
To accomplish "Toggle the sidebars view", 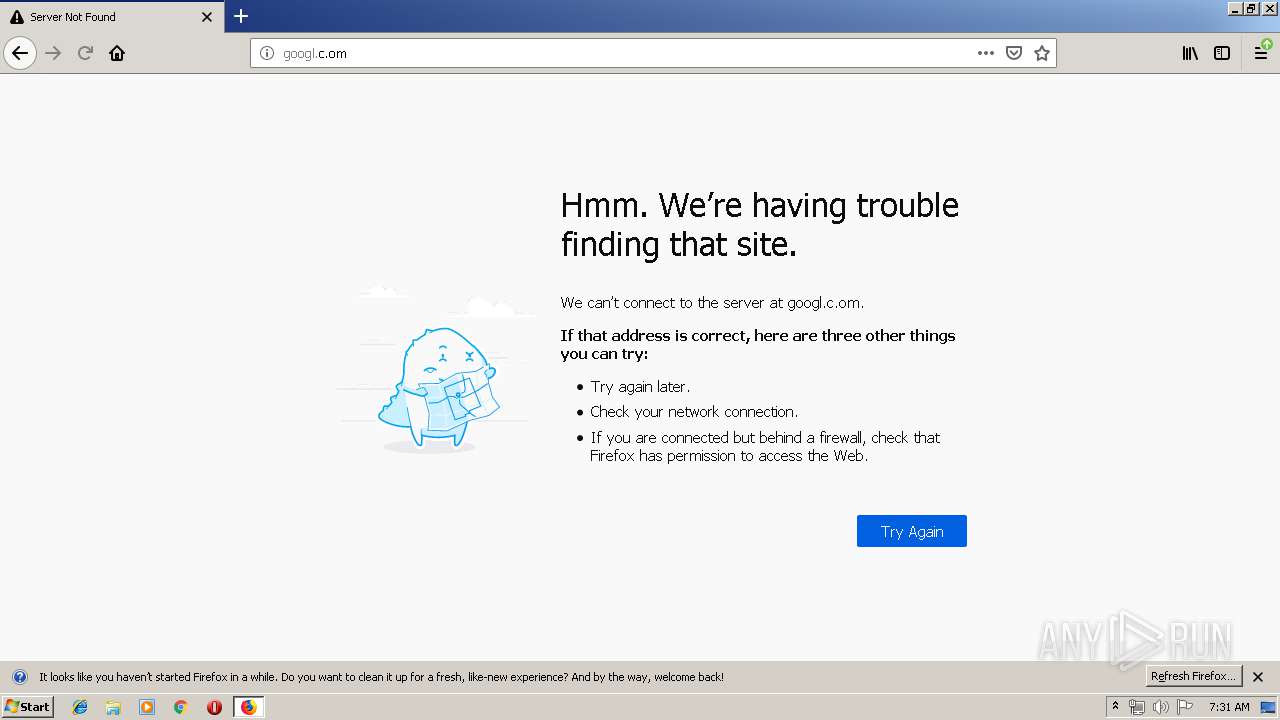I will (x=1222, y=53).
